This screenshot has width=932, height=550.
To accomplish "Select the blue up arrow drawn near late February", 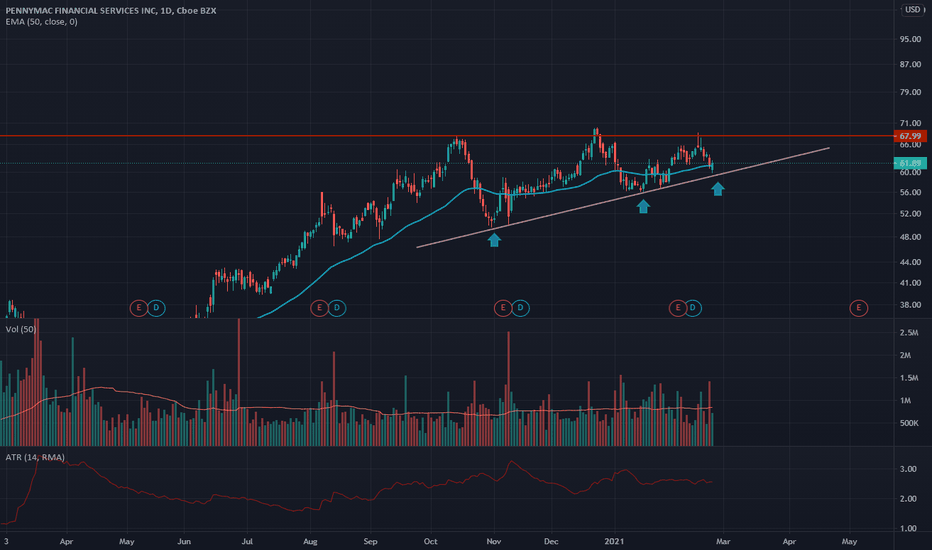I will point(717,189).
